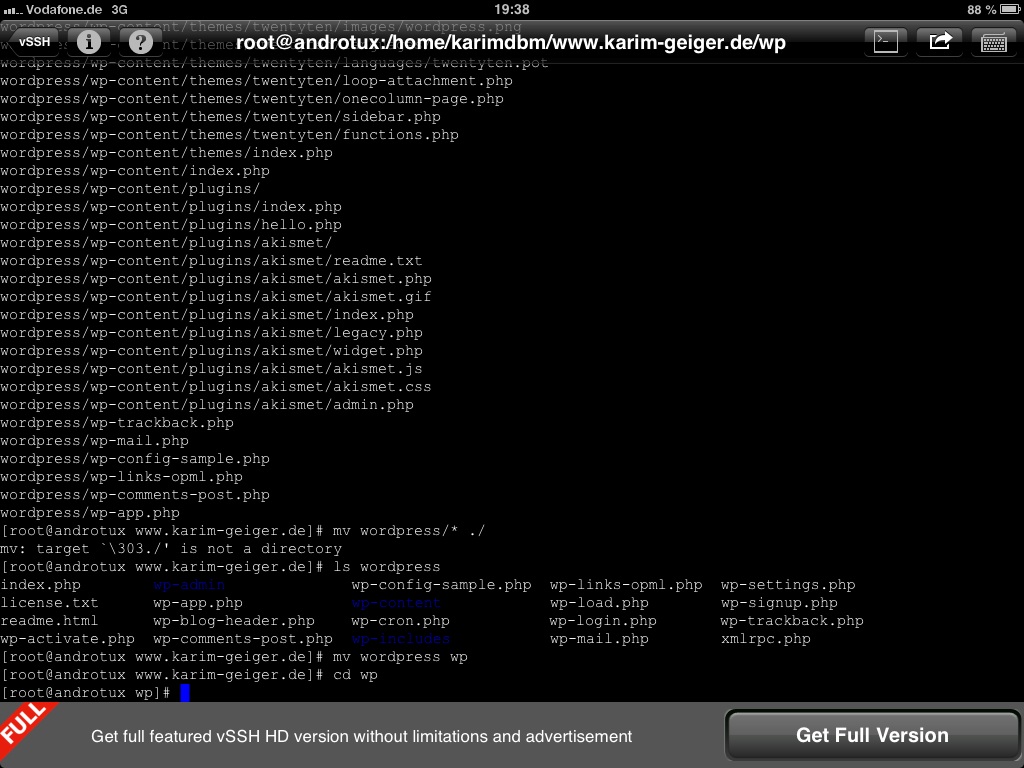Tap the wordpress/wp-links-opml.php output line
This screenshot has width=1024, height=768.
[121, 477]
